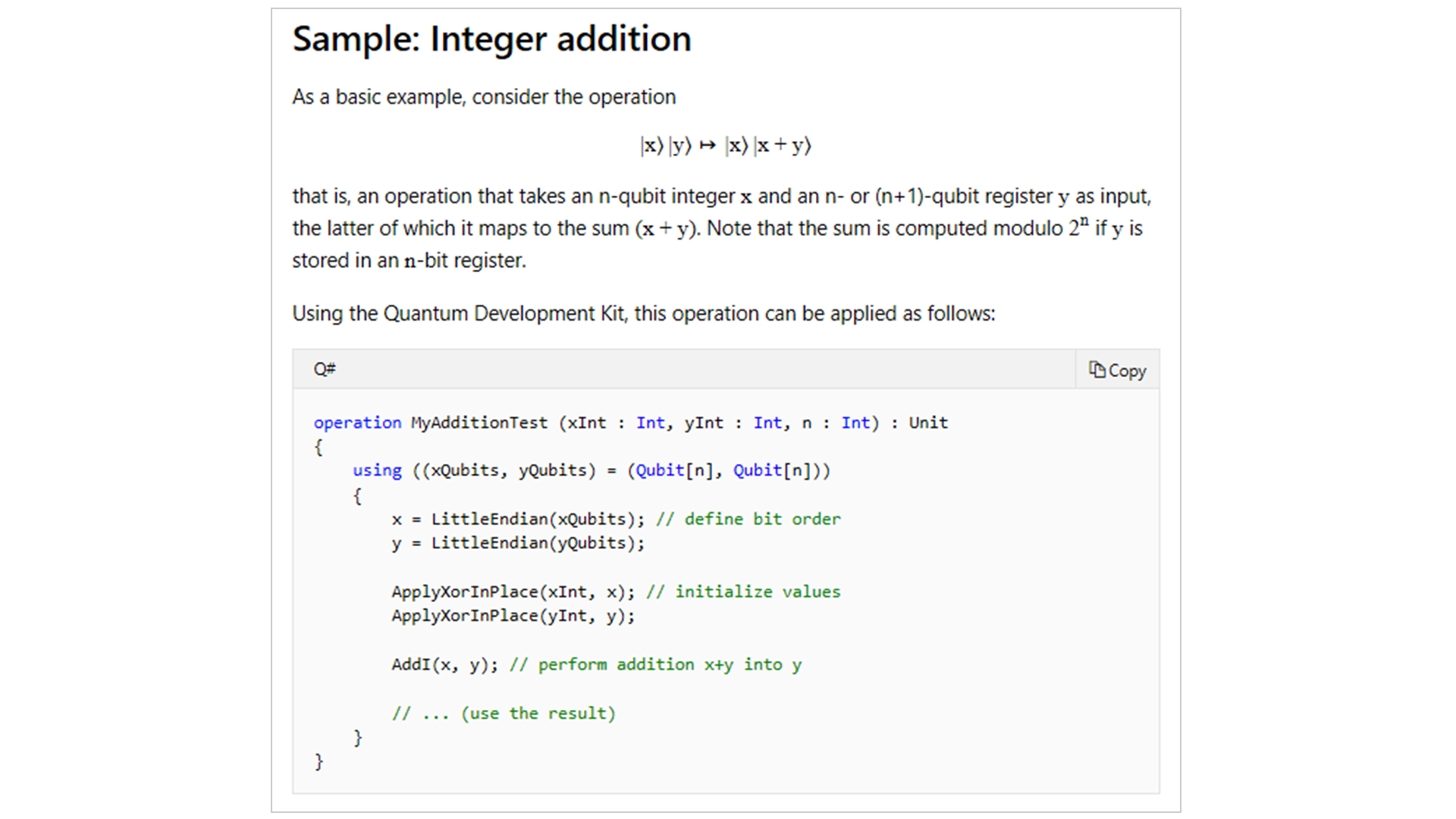Click MyAdditionTest in the code
The image size is (1456, 819).
coord(479,422)
